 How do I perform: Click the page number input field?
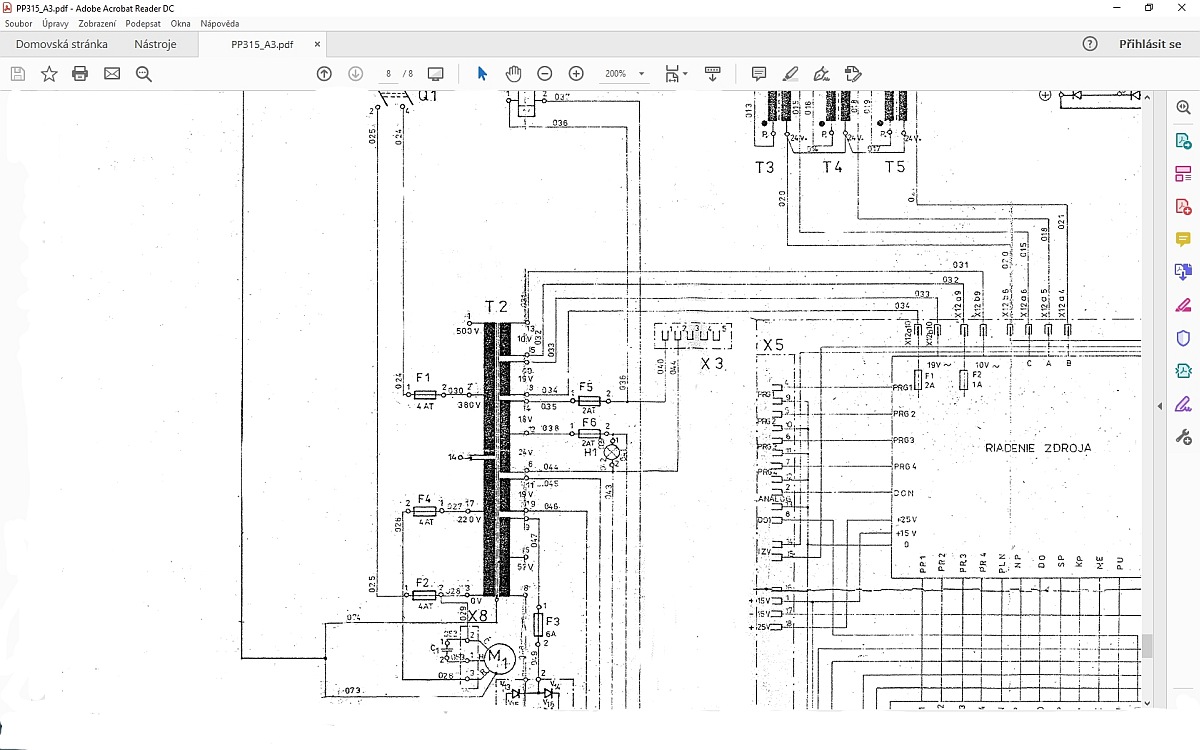[388, 74]
